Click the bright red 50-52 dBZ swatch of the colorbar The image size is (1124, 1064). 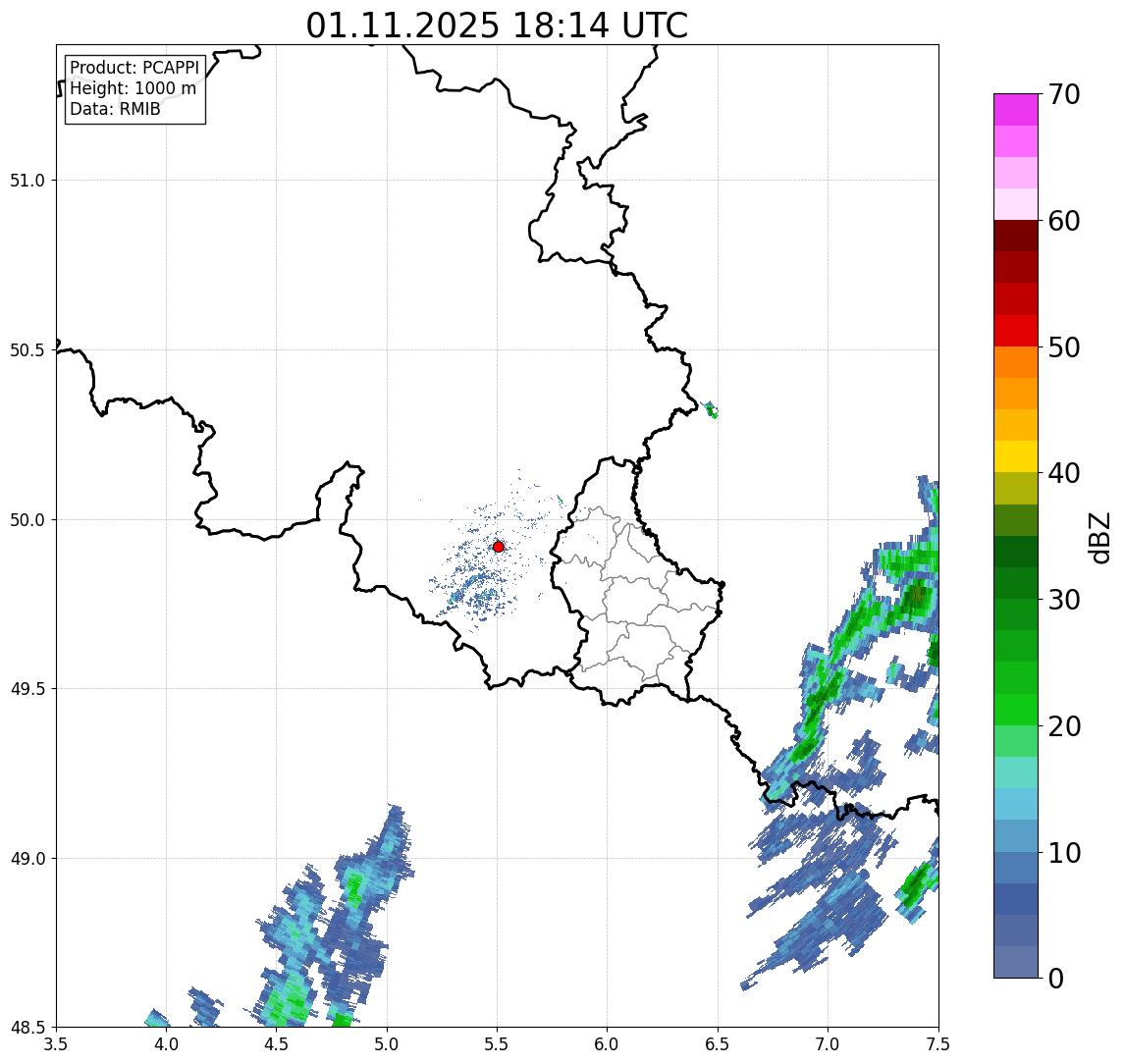[x=1016, y=331]
